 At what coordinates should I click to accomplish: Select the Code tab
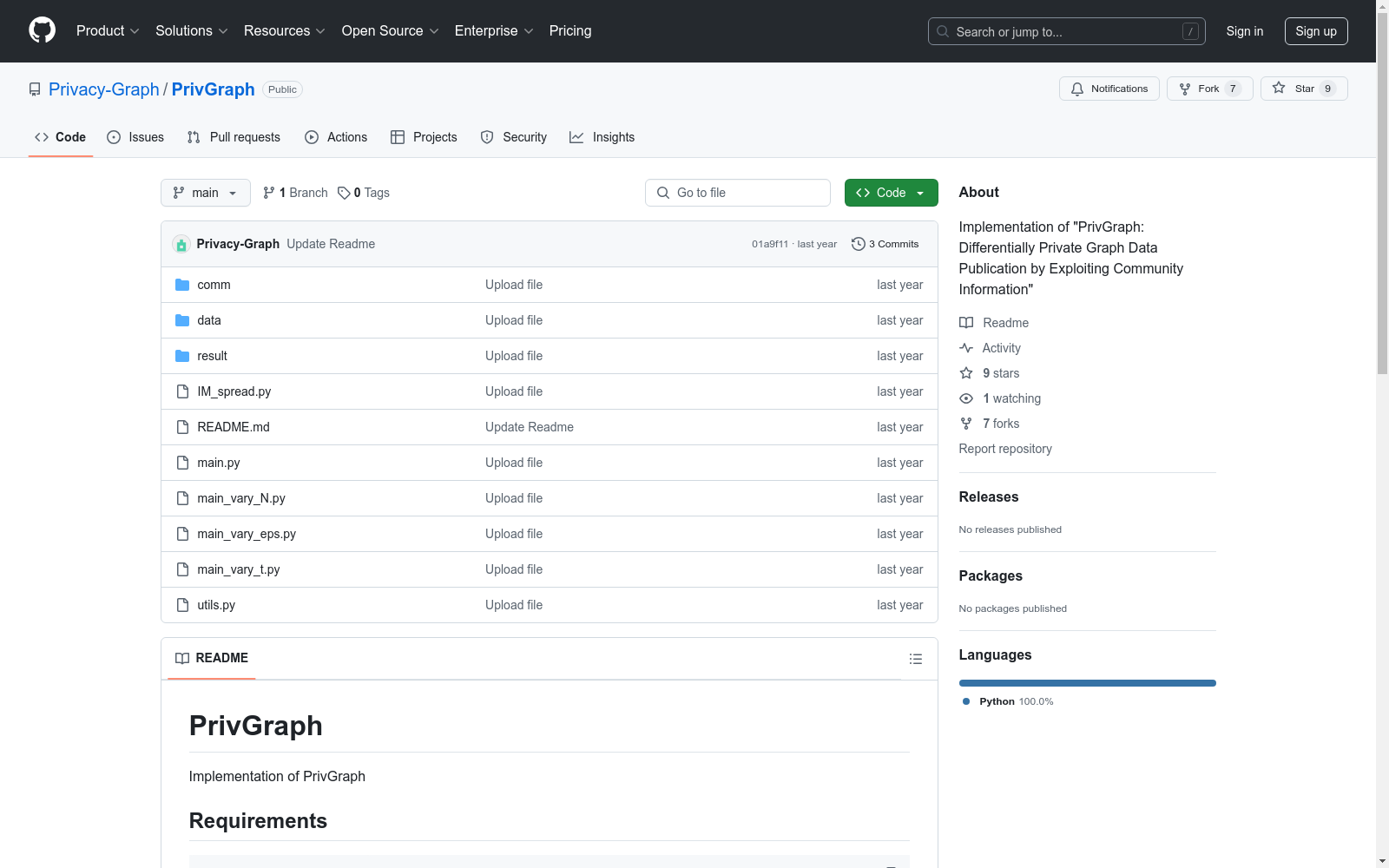tap(61, 137)
